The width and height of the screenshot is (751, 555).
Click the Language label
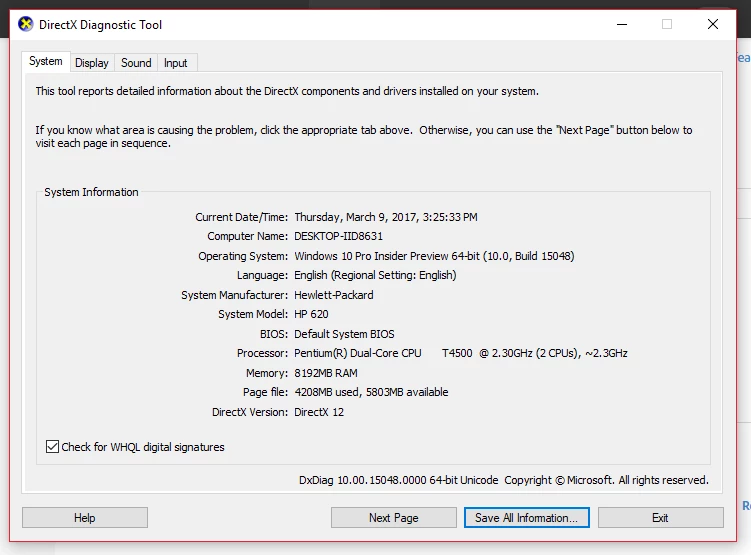pos(262,275)
